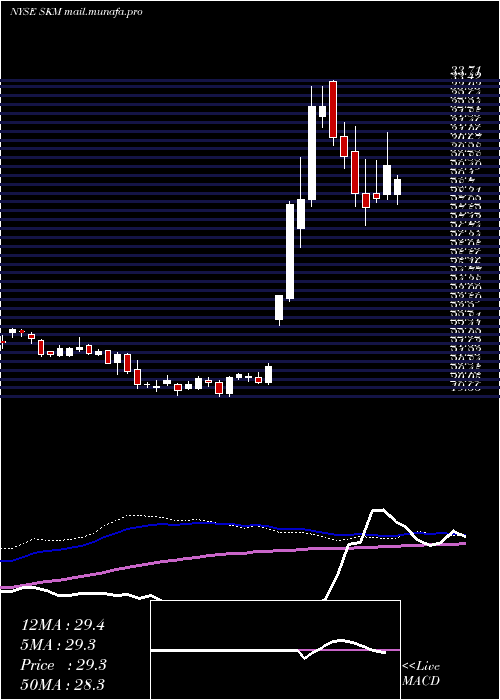Click inside the MACD inset chart box
This screenshot has height=700, width=500.
pos(275,650)
